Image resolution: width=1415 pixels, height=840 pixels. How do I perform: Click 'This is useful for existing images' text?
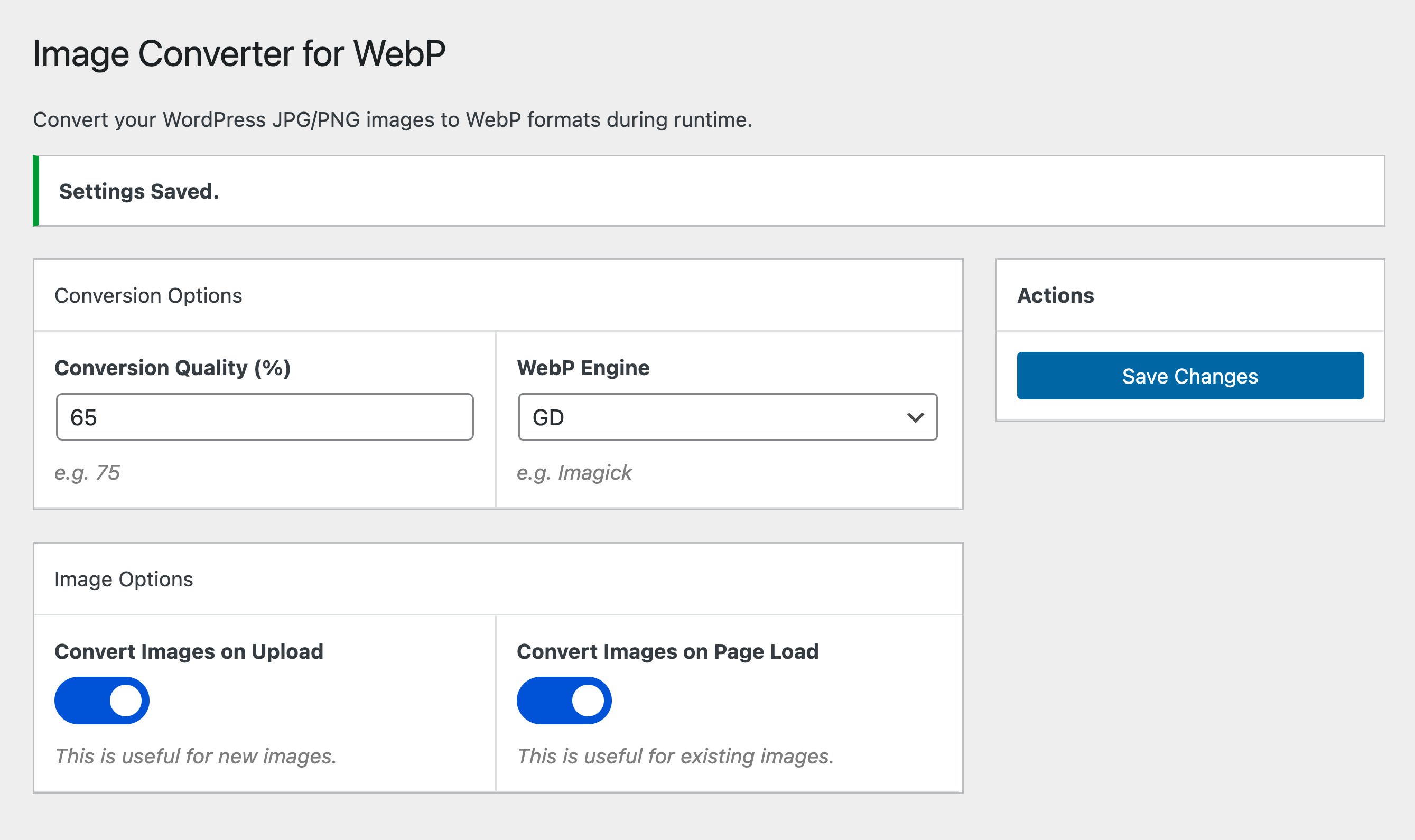675,756
